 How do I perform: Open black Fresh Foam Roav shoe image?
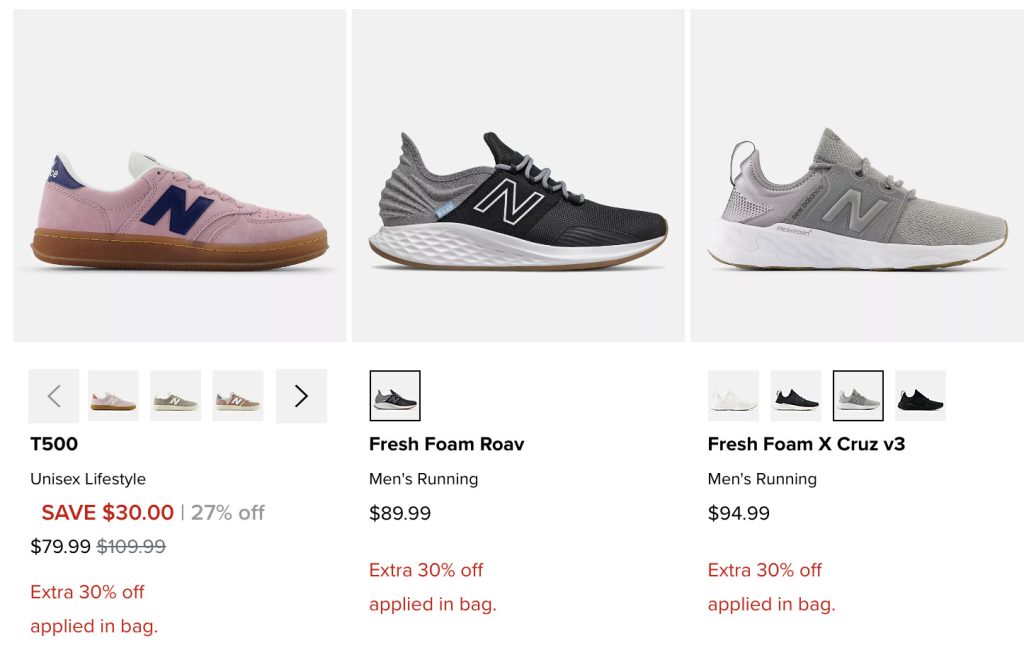pos(518,175)
